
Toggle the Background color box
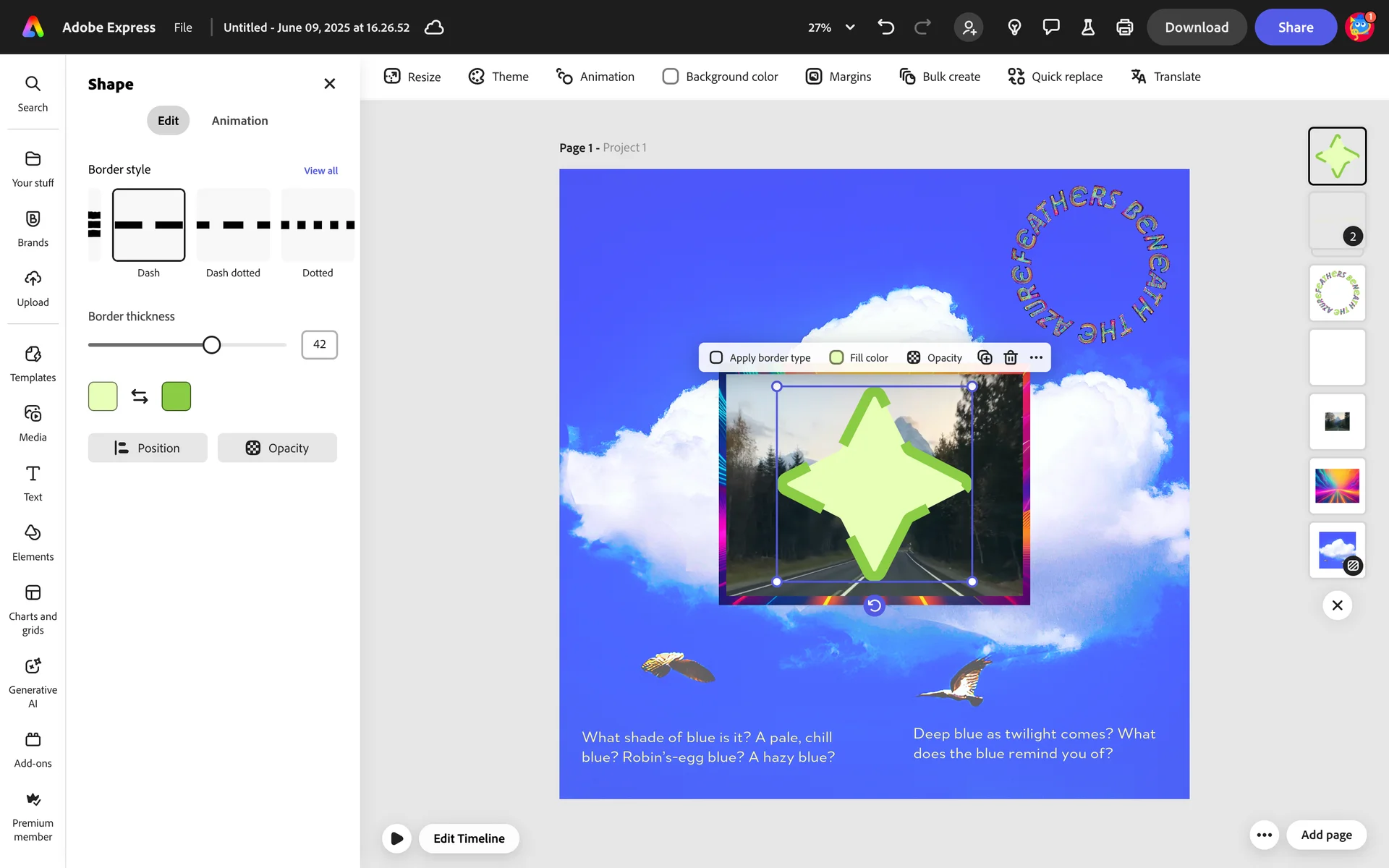coord(671,77)
